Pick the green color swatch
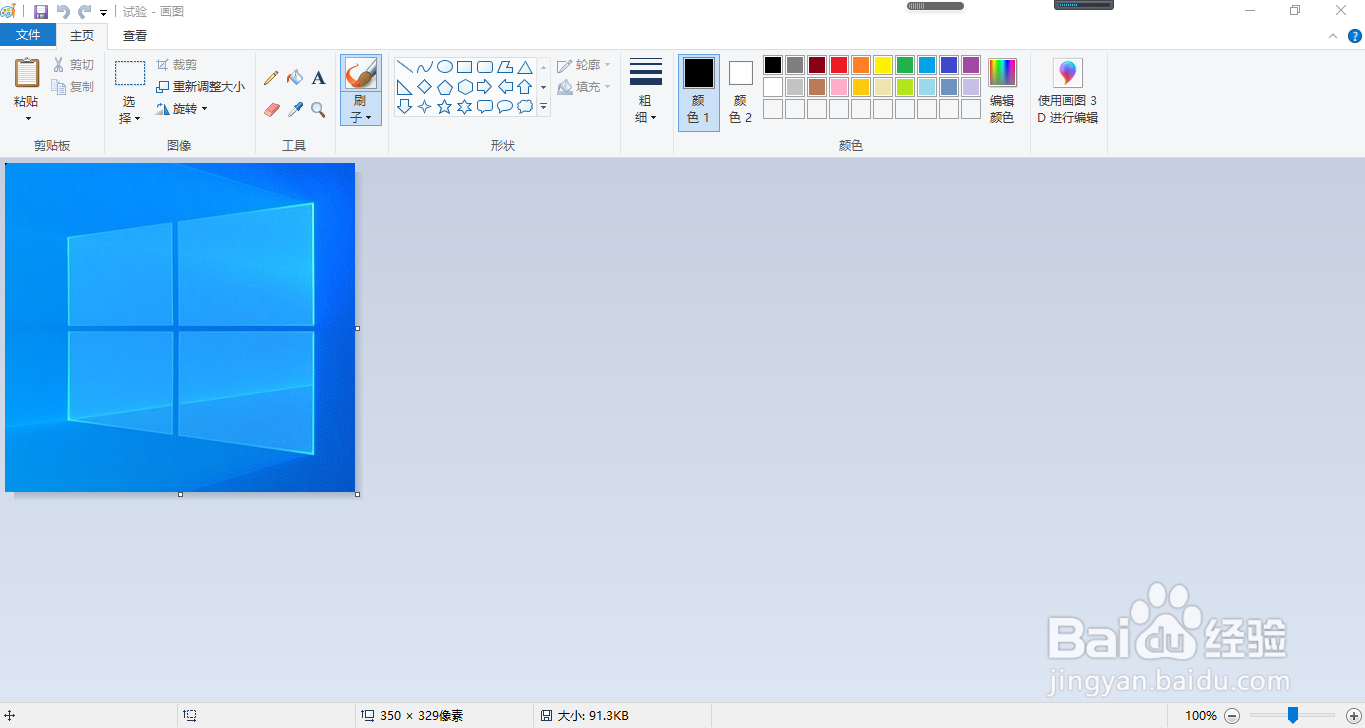The height and width of the screenshot is (728, 1365). (x=905, y=65)
